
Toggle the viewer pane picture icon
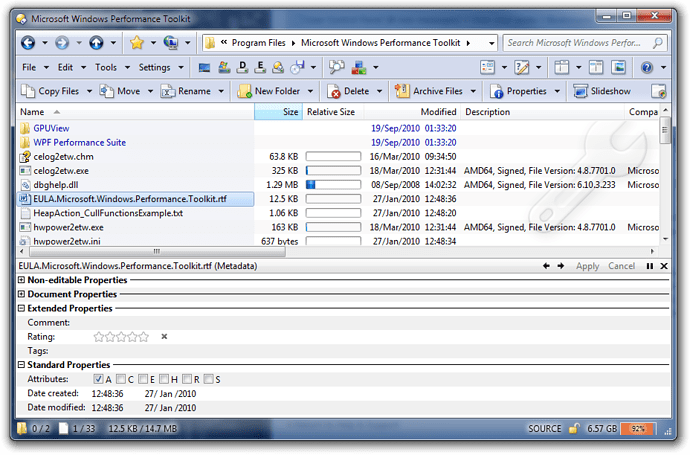tap(619, 67)
